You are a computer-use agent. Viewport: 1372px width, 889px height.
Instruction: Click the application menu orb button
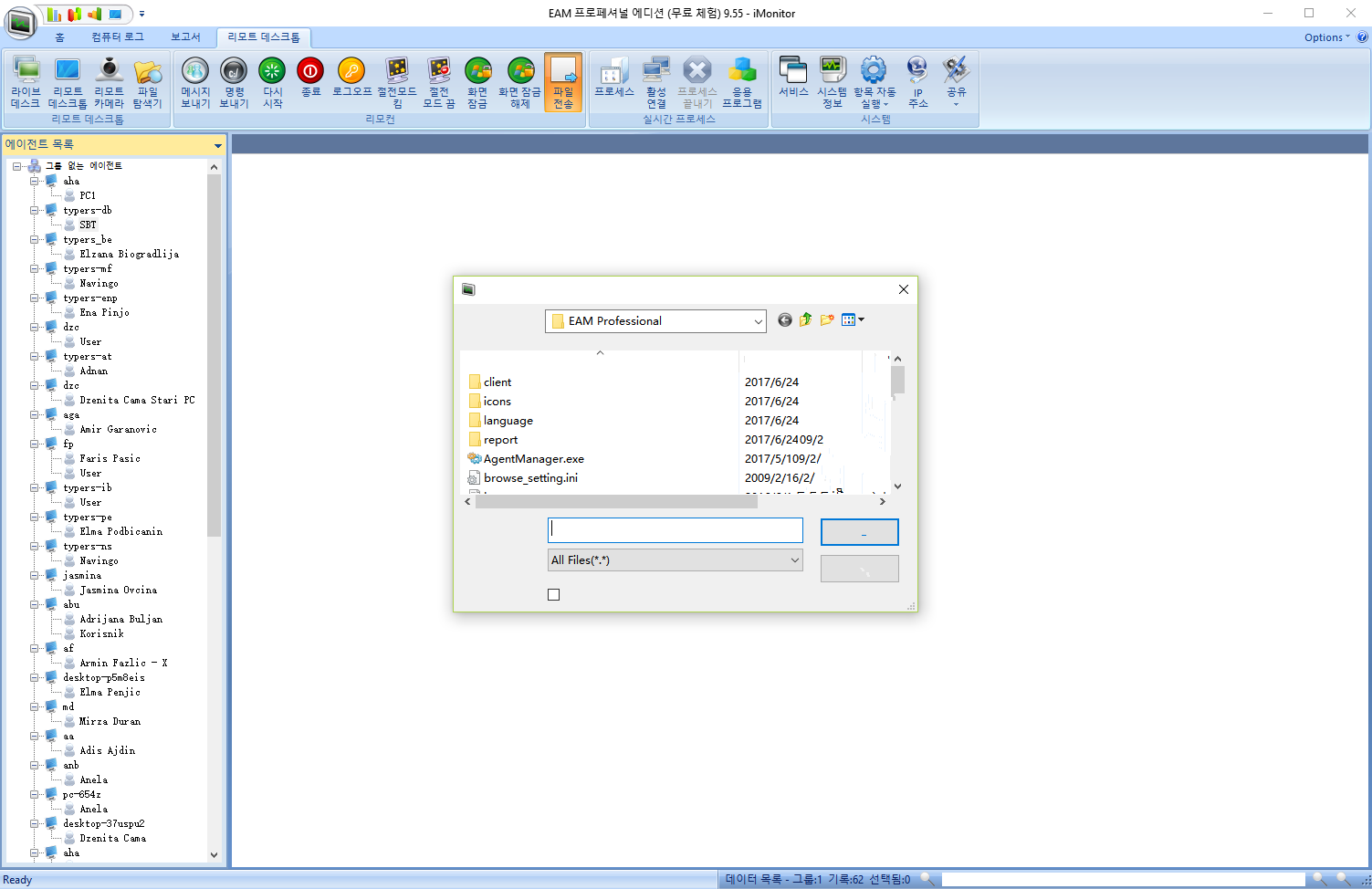click(x=20, y=24)
